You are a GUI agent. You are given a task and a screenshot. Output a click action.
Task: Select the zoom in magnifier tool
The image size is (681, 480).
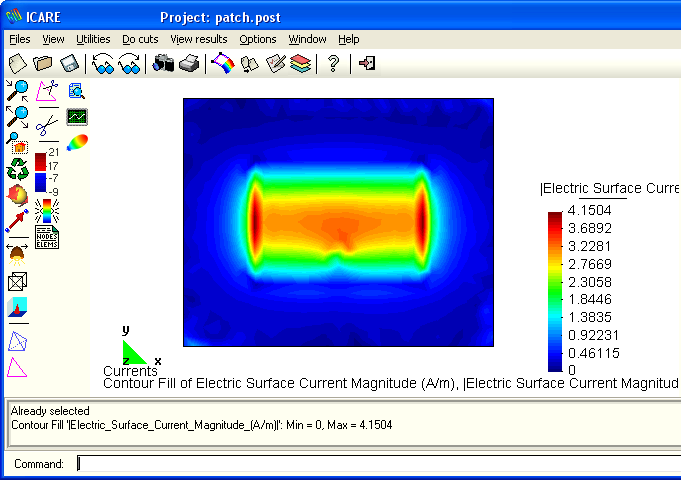point(17,91)
